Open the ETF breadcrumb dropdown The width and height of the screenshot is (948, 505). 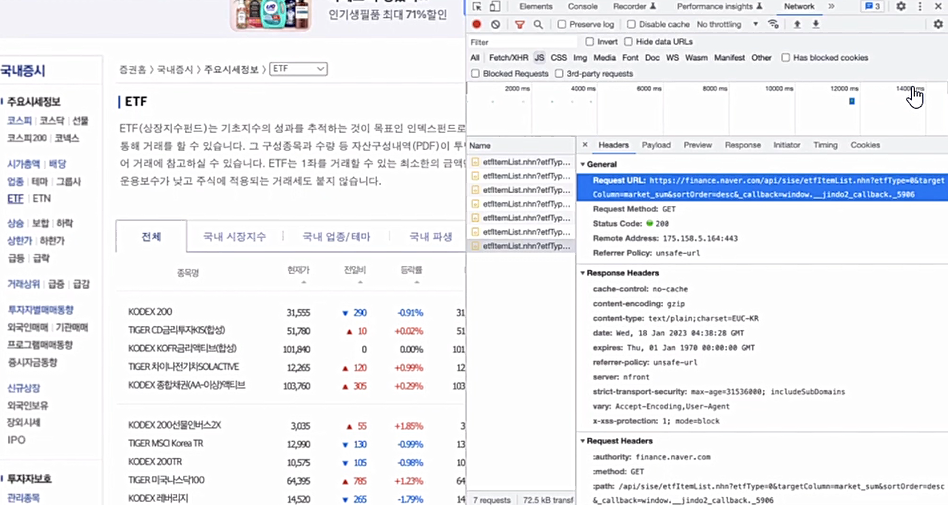click(x=298, y=69)
